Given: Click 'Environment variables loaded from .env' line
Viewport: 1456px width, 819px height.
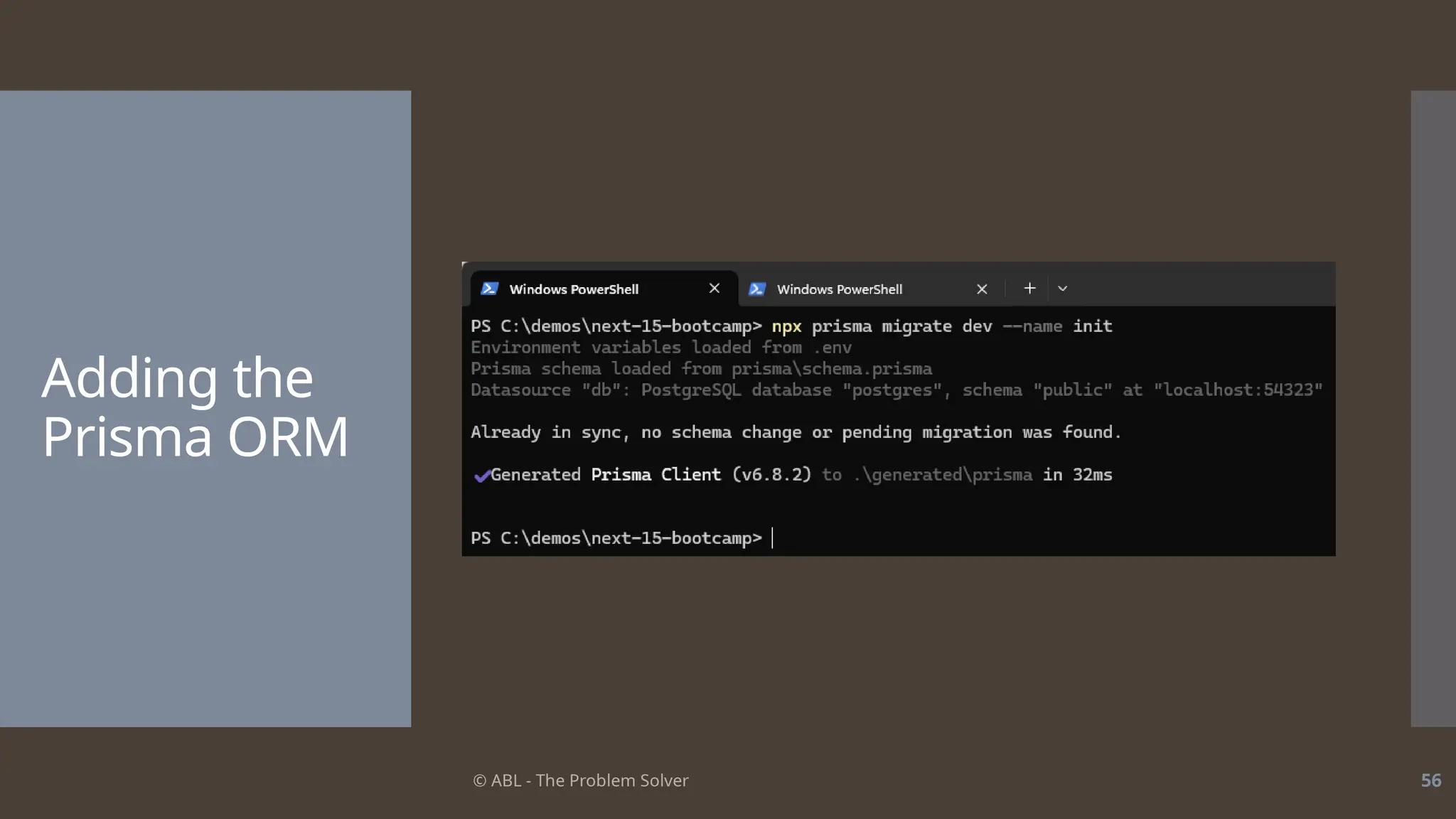Looking at the screenshot, I should pos(661,348).
